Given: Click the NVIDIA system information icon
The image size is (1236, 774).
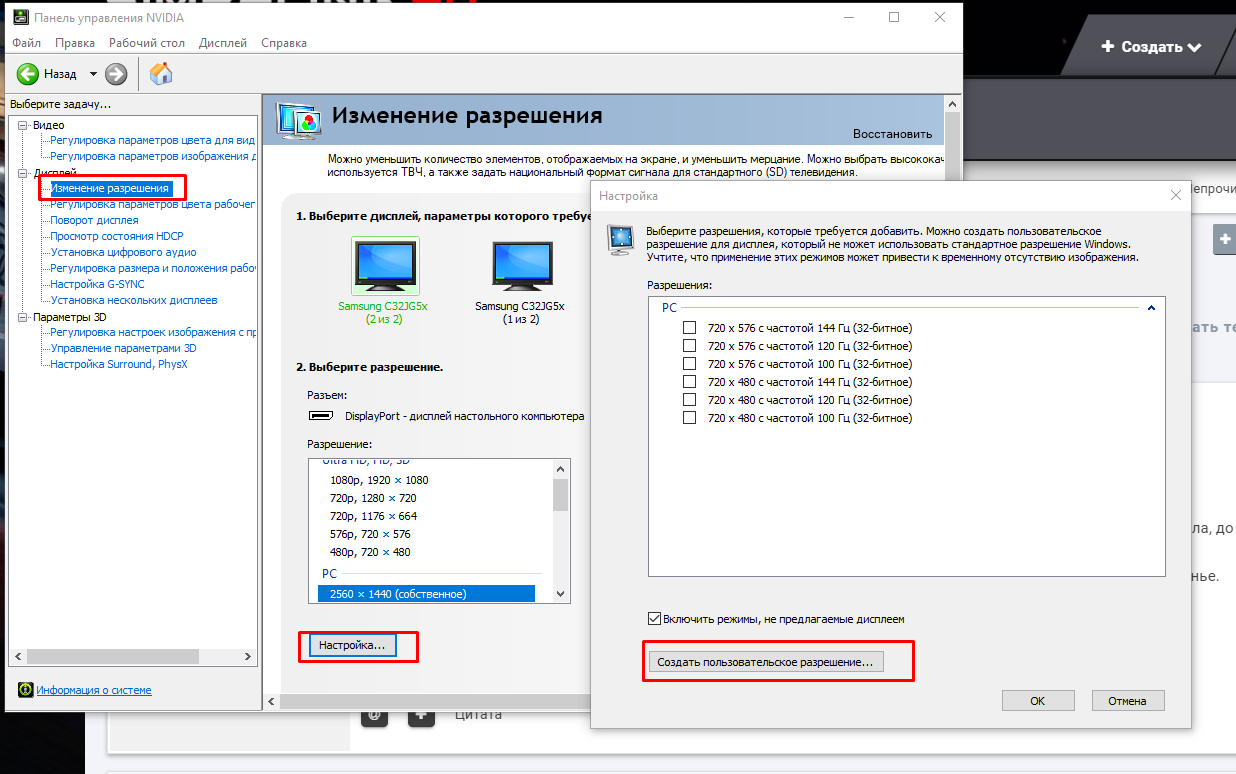Looking at the screenshot, I should [25, 690].
